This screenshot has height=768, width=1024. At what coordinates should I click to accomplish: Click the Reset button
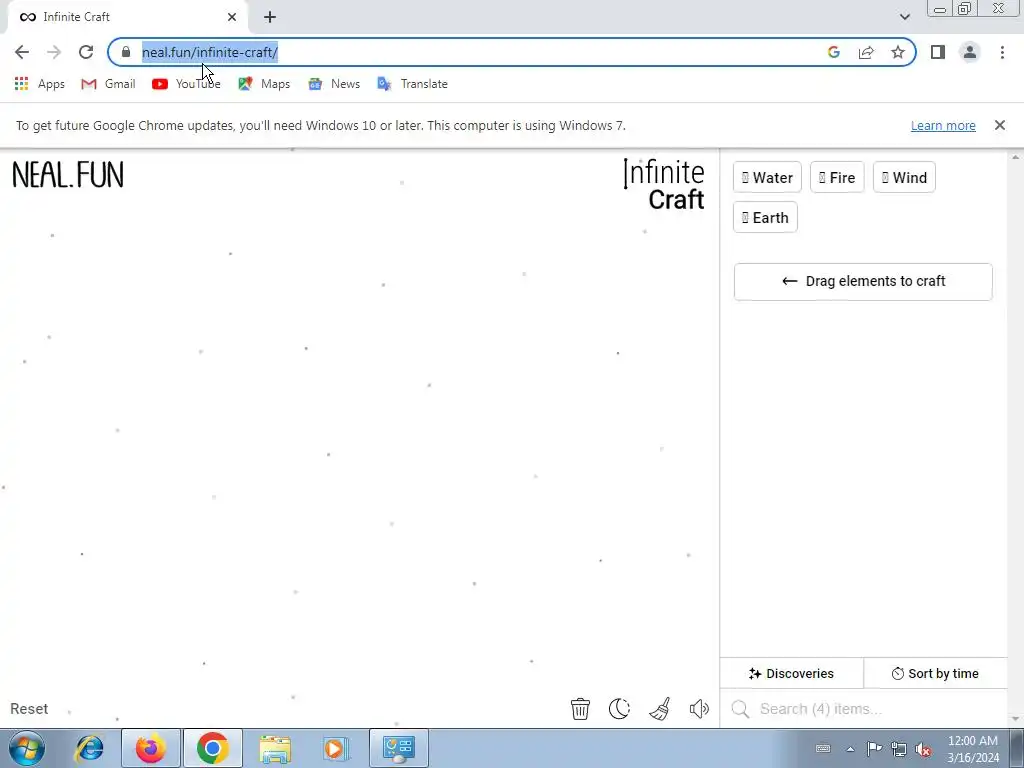29,709
